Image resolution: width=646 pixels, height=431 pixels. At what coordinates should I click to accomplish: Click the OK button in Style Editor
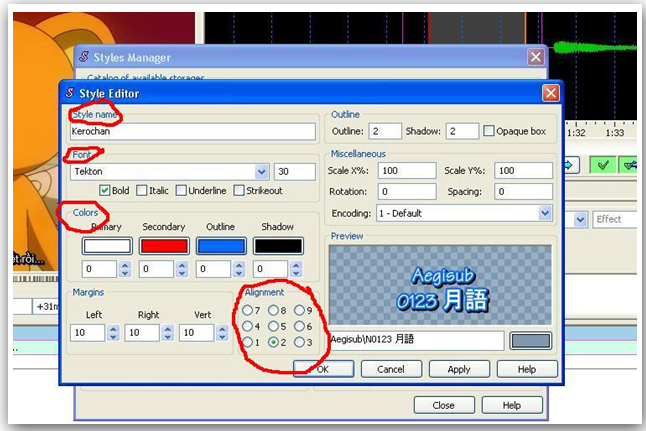(323, 369)
